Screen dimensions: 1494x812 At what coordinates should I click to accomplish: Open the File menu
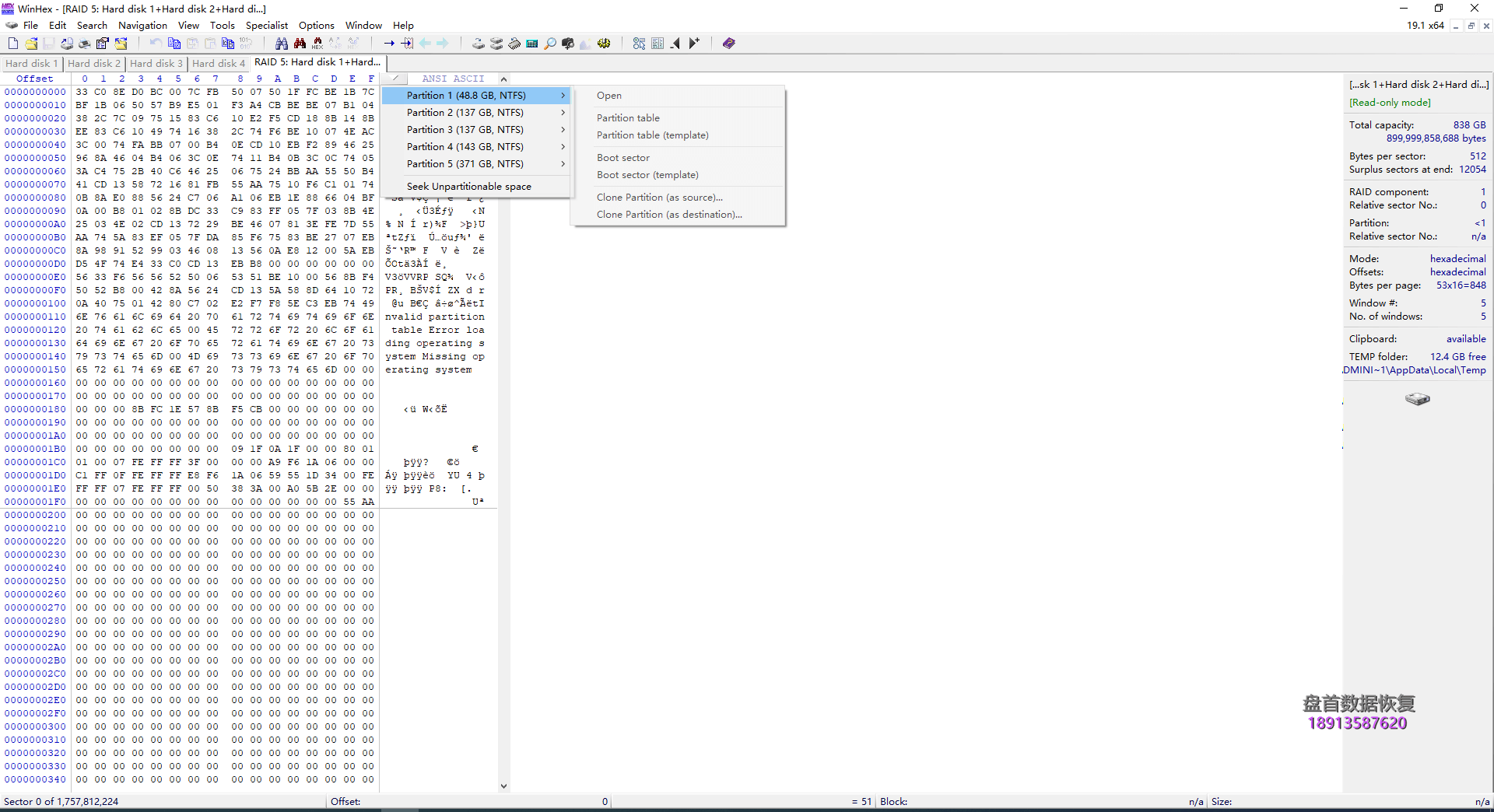30,26
